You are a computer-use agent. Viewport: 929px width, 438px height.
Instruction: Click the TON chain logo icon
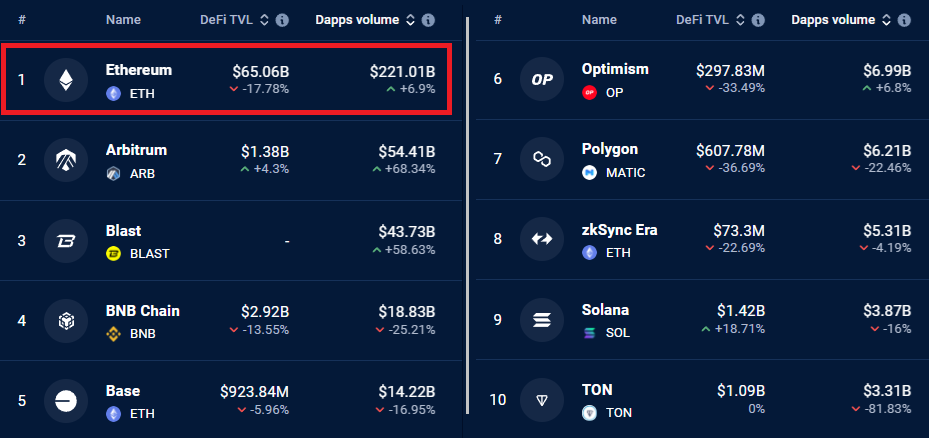click(x=542, y=400)
